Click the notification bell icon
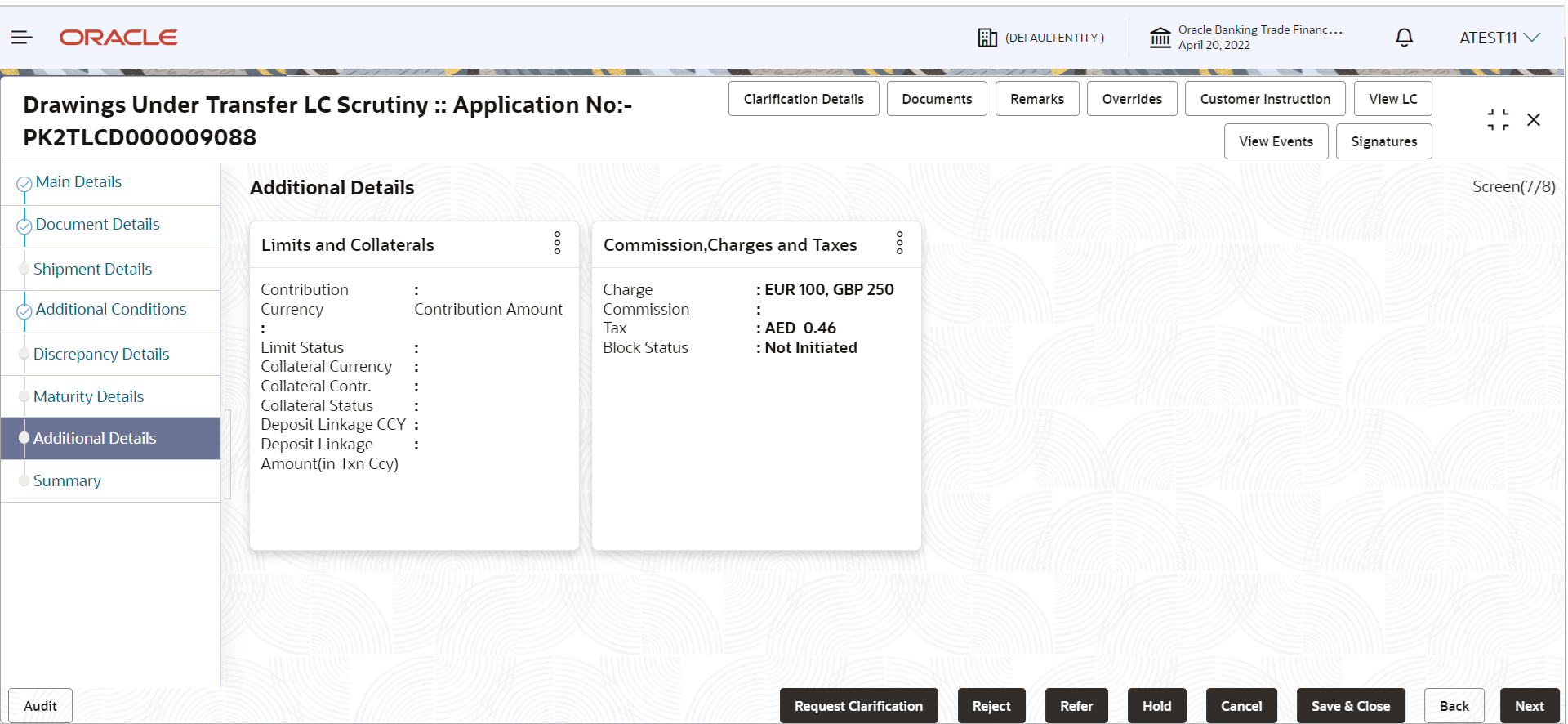 [1404, 38]
